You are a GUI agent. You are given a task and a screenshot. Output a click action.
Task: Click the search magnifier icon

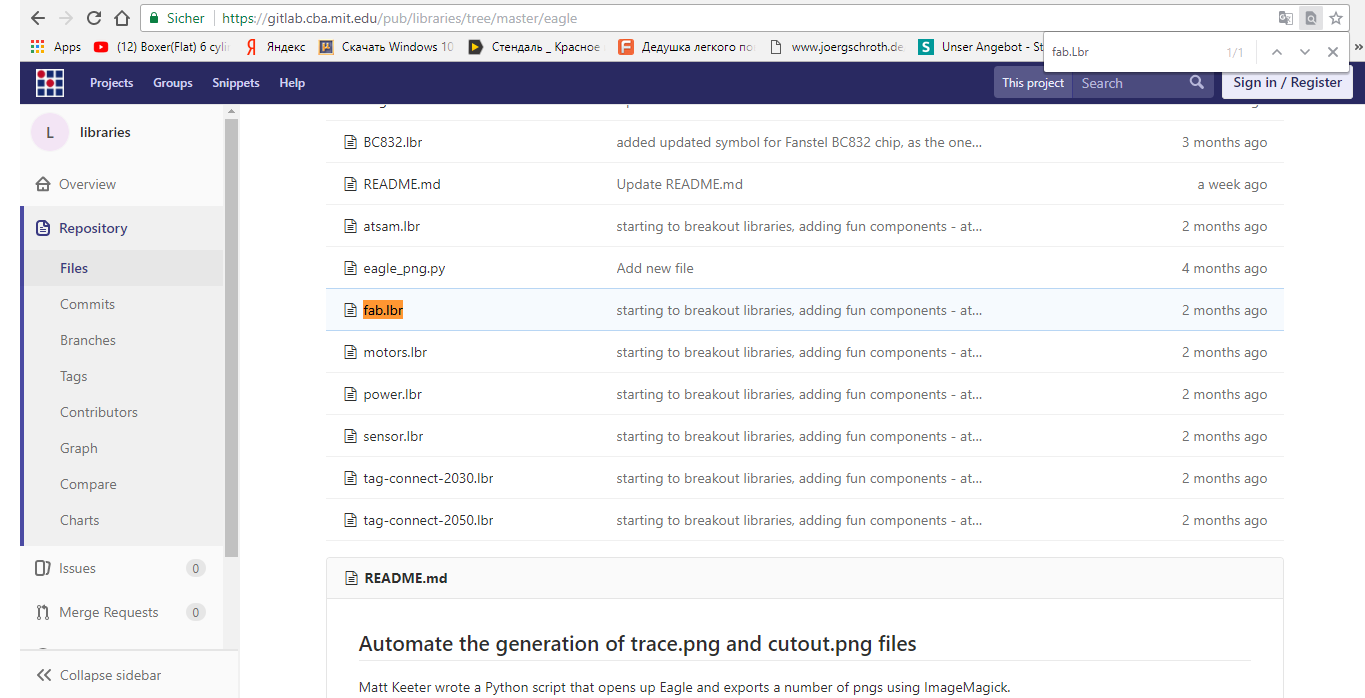[x=1197, y=83]
